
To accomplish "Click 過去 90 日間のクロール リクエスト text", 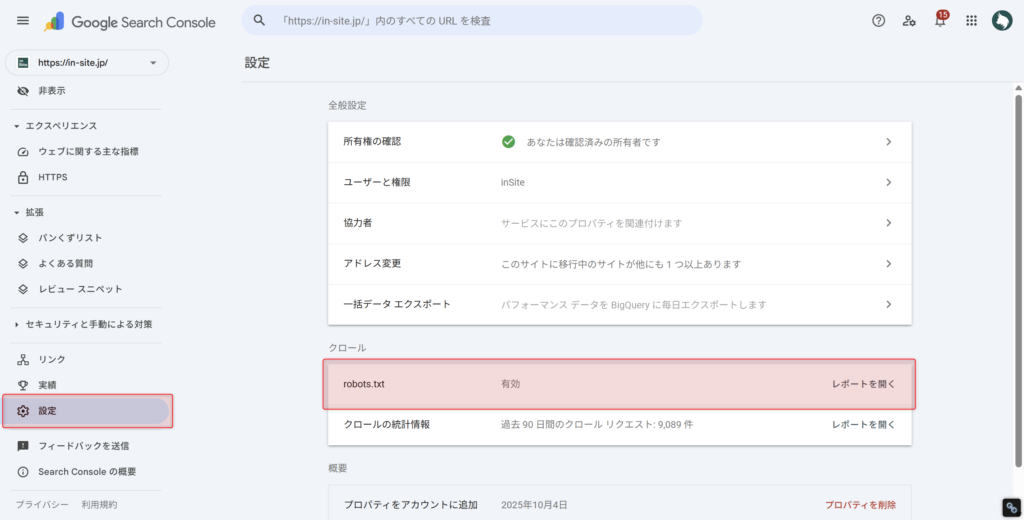I will [x=597, y=425].
